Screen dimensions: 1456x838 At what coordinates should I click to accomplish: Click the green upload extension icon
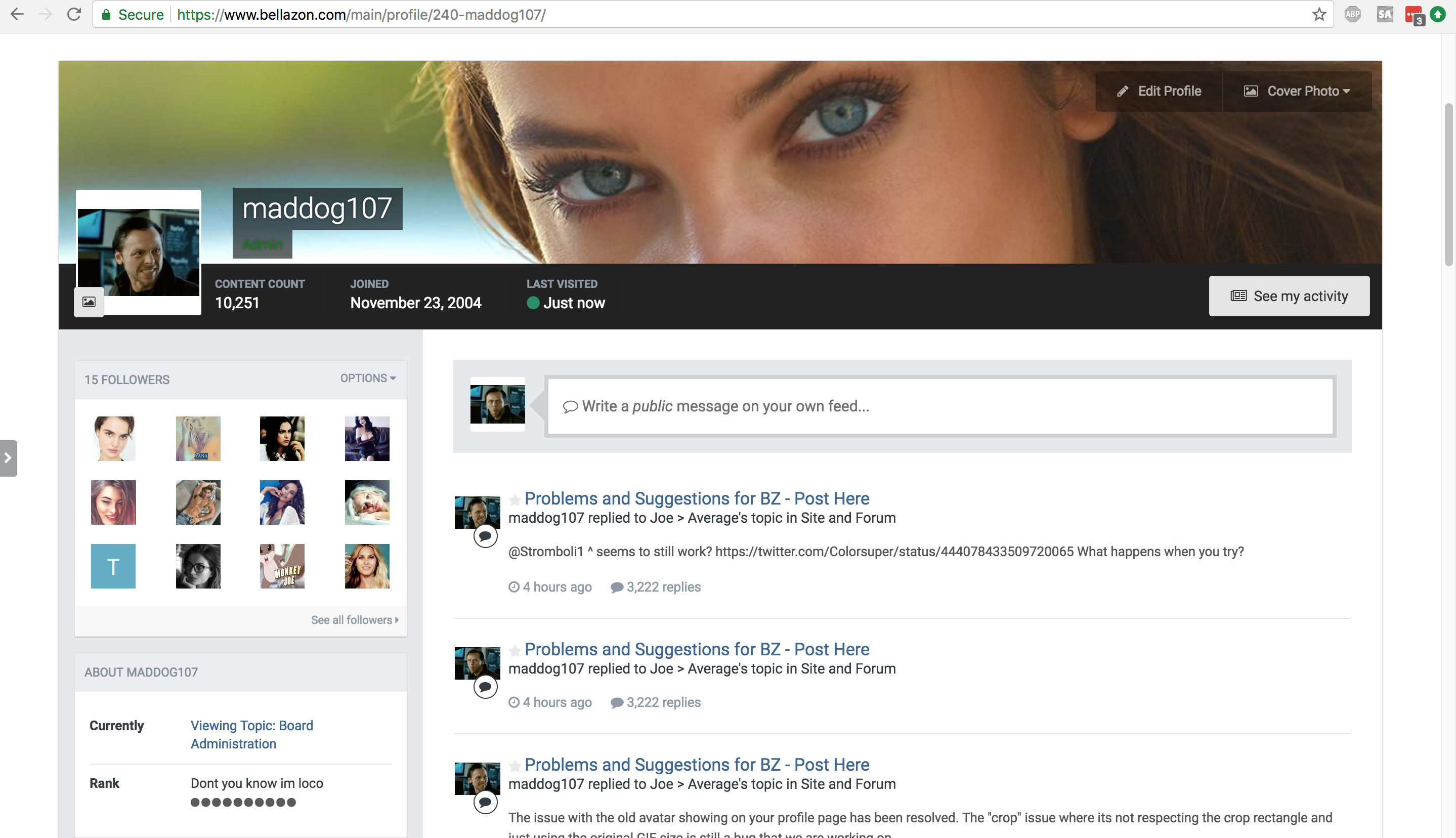click(x=1438, y=14)
